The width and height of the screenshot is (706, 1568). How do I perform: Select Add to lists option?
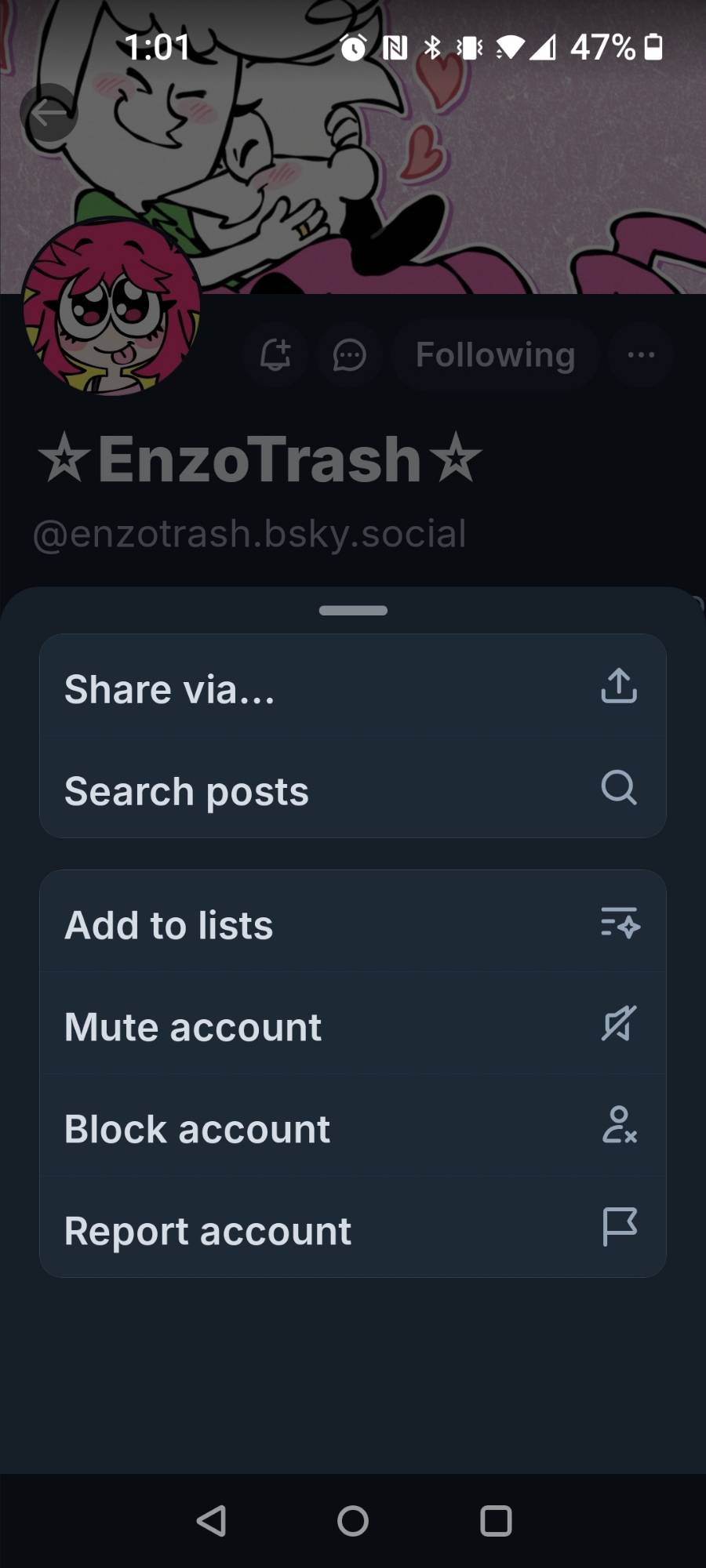(x=169, y=925)
